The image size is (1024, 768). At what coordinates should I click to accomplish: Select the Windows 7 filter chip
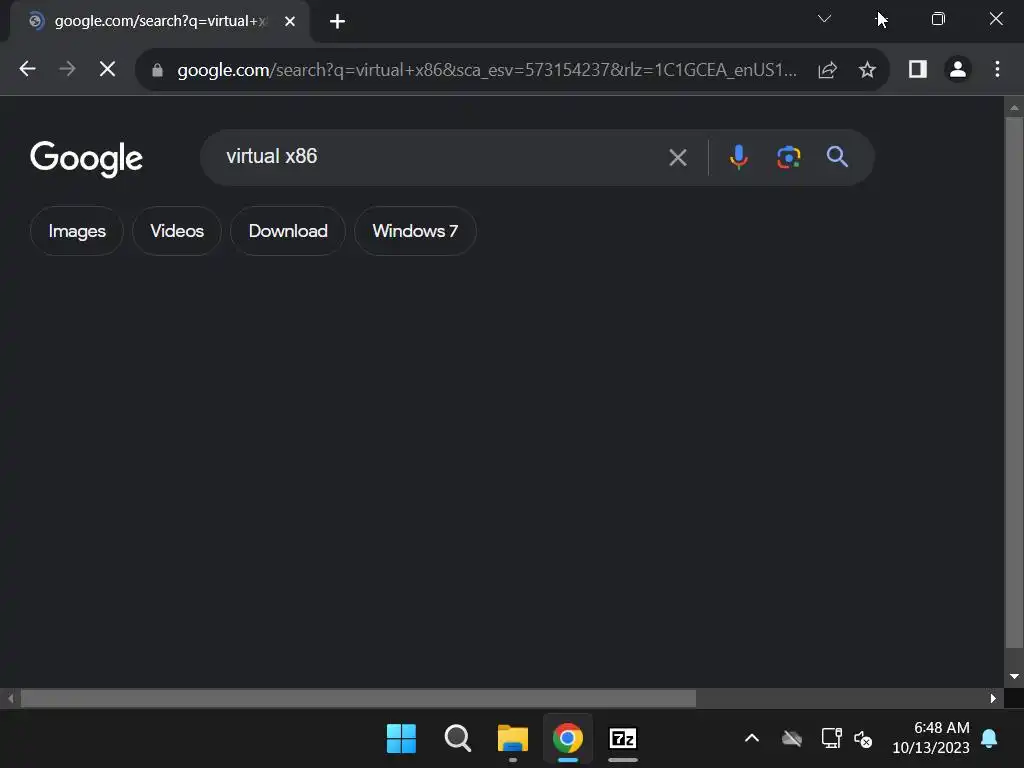[x=415, y=231]
